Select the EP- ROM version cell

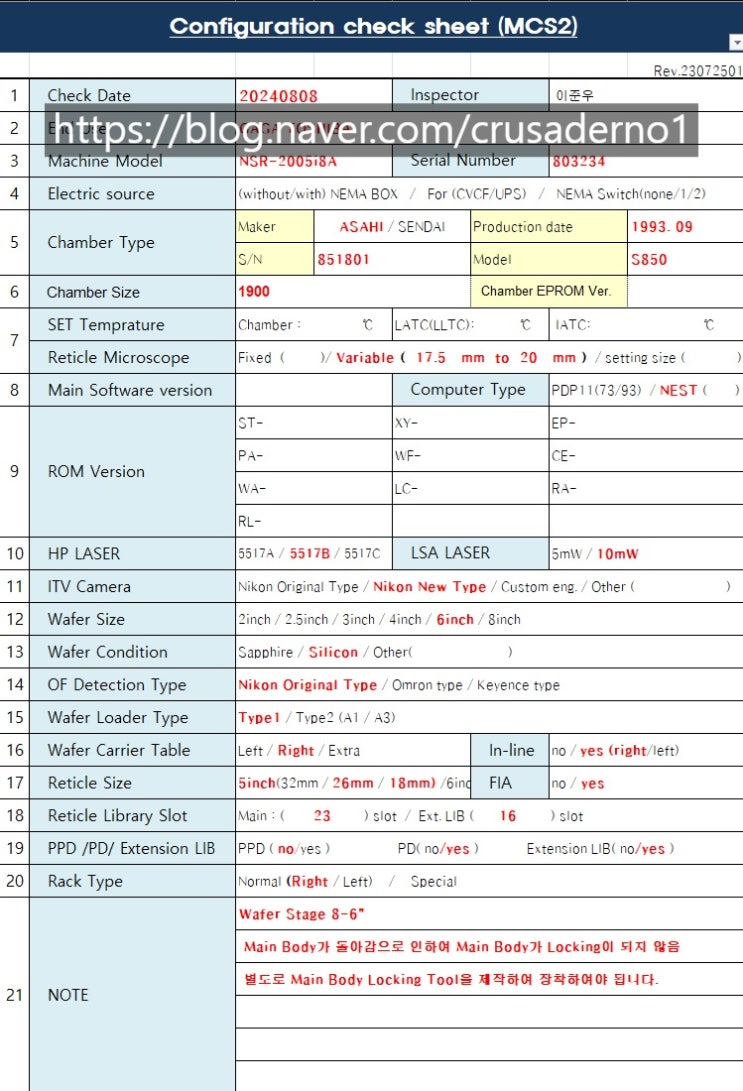[x=646, y=423]
